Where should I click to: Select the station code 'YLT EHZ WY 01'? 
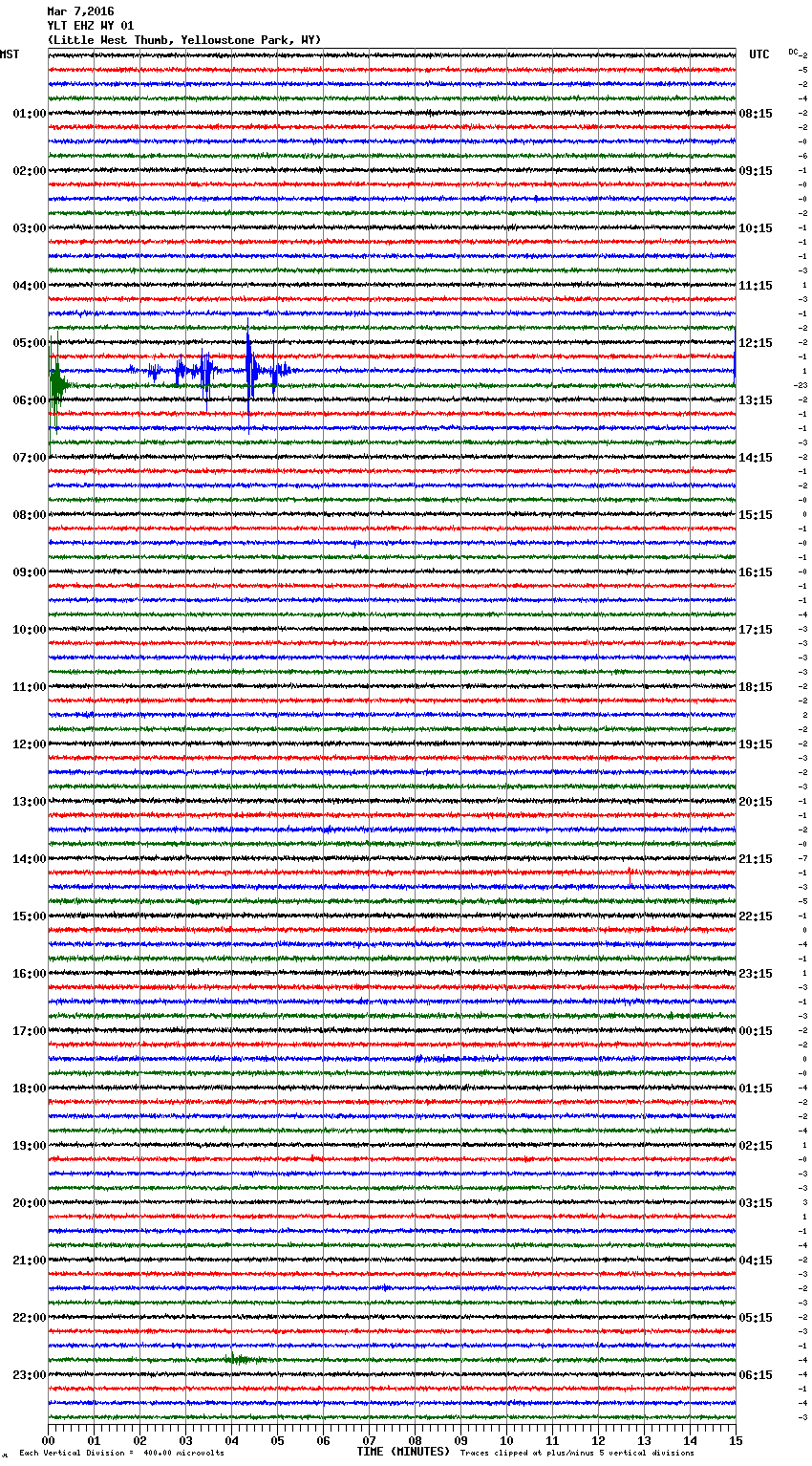point(91,26)
